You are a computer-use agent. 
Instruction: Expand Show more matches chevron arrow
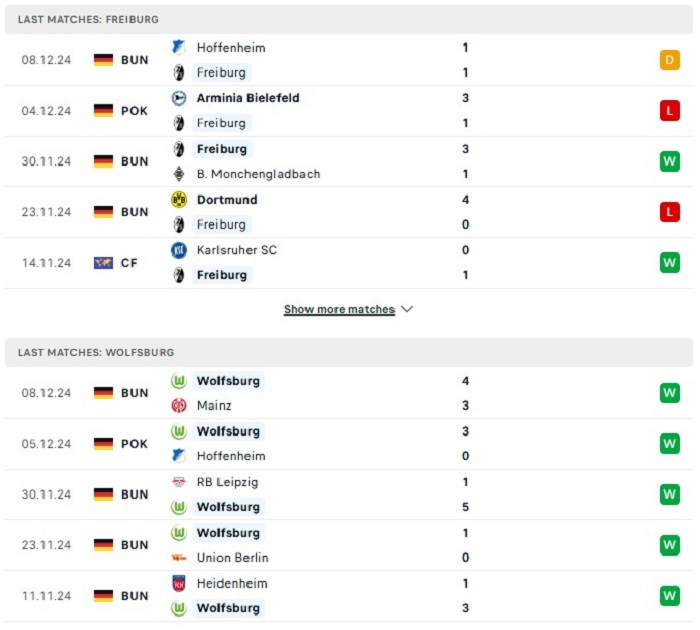click(407, 309)
